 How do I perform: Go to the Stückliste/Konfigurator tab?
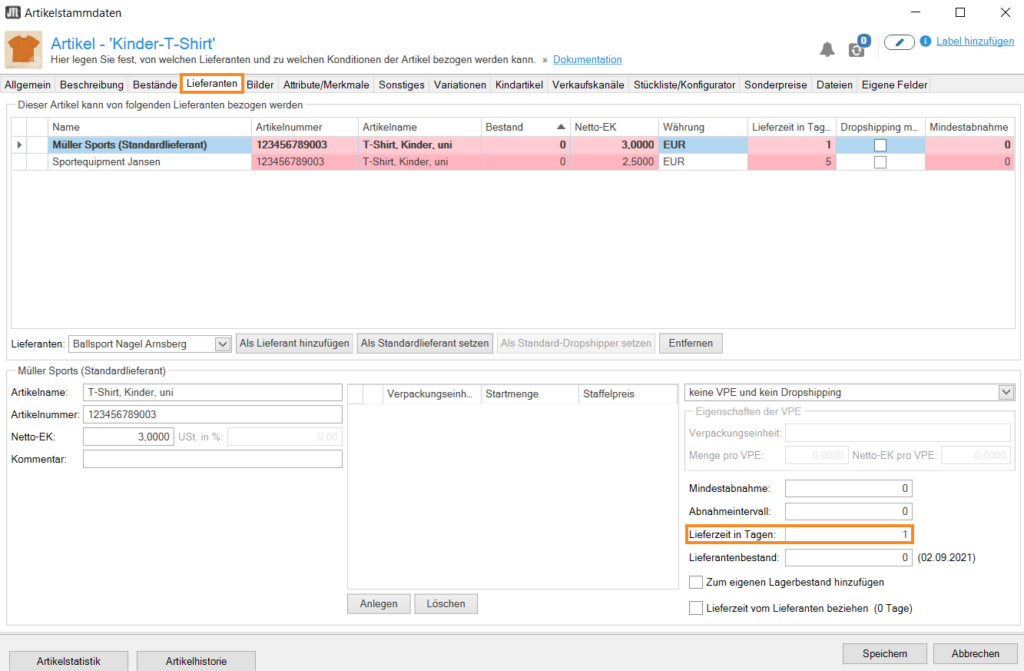pyautogui.click(x=684, y=85)
